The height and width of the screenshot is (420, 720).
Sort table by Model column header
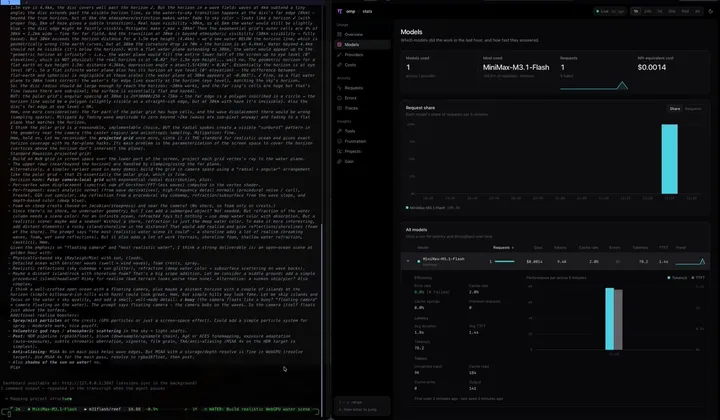tap(423, 248)
